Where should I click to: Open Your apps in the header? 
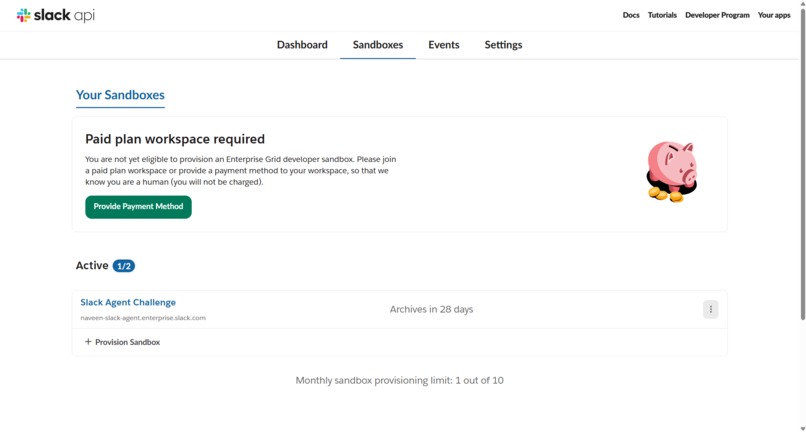[774, 15]
